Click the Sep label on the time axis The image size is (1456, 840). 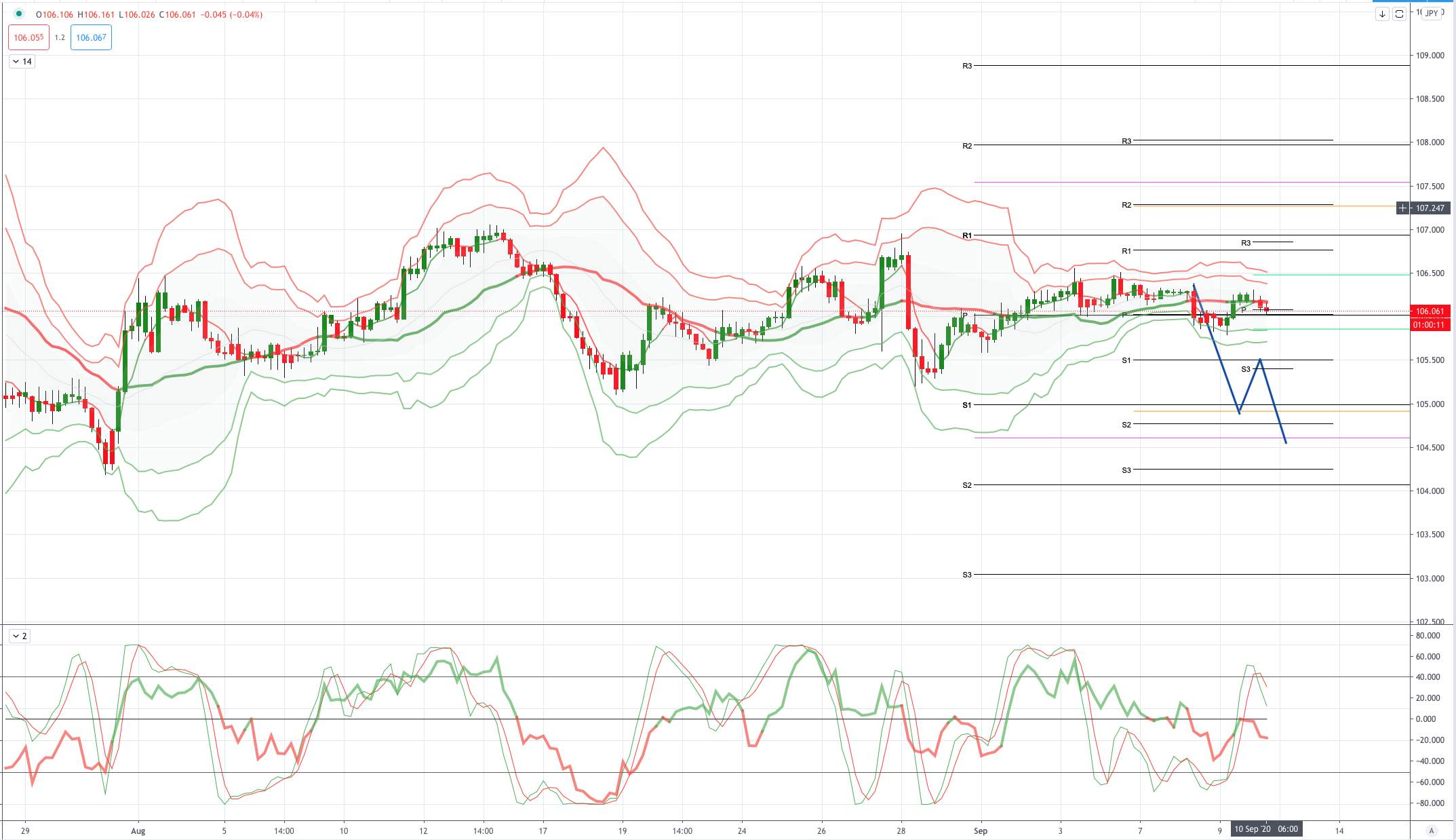tap(980, 831)
